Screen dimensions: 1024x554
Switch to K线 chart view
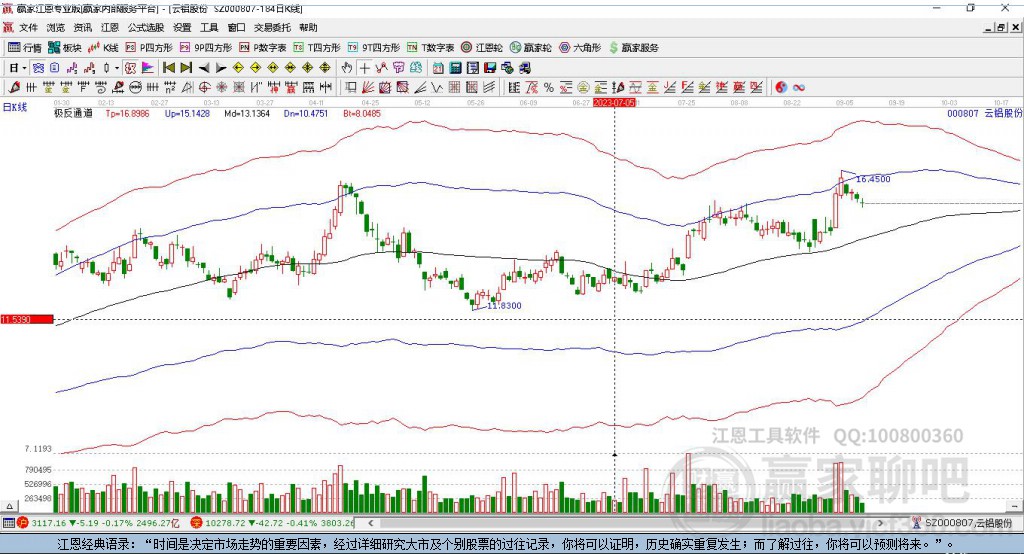pyautogui.click(x=103, y=48)
